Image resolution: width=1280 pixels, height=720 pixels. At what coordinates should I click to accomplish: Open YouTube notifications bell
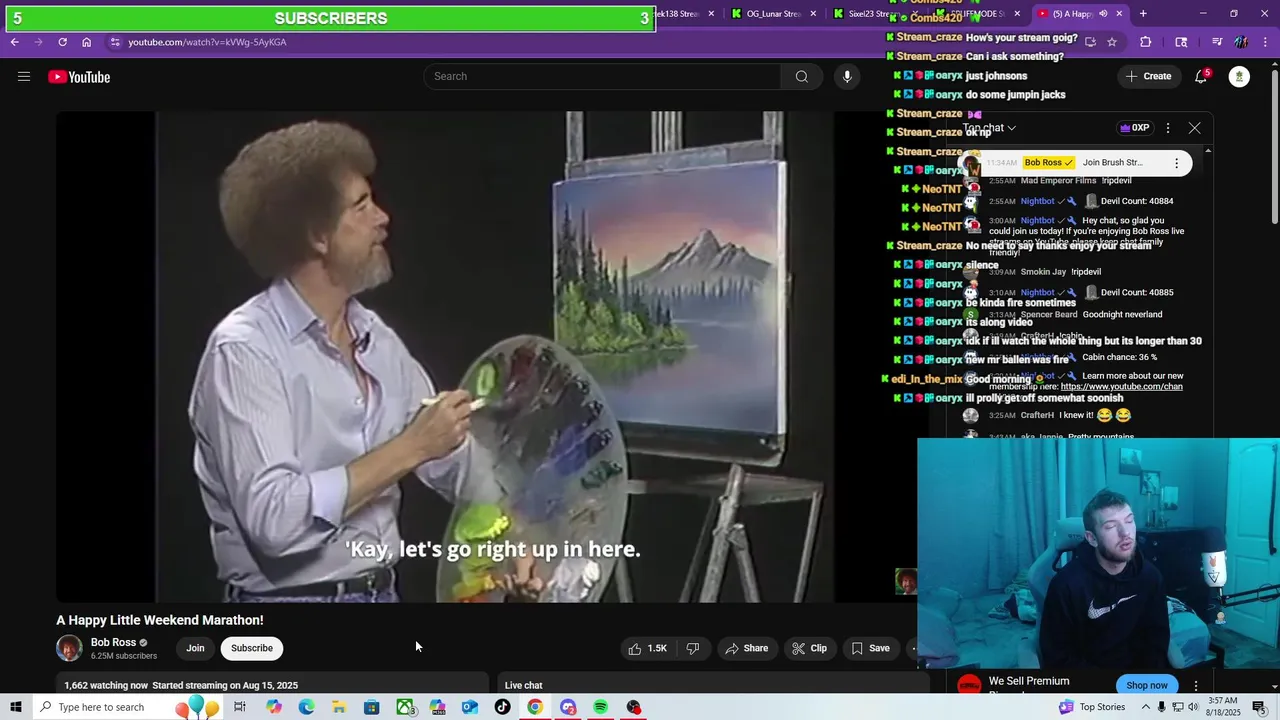(1202, 77)
